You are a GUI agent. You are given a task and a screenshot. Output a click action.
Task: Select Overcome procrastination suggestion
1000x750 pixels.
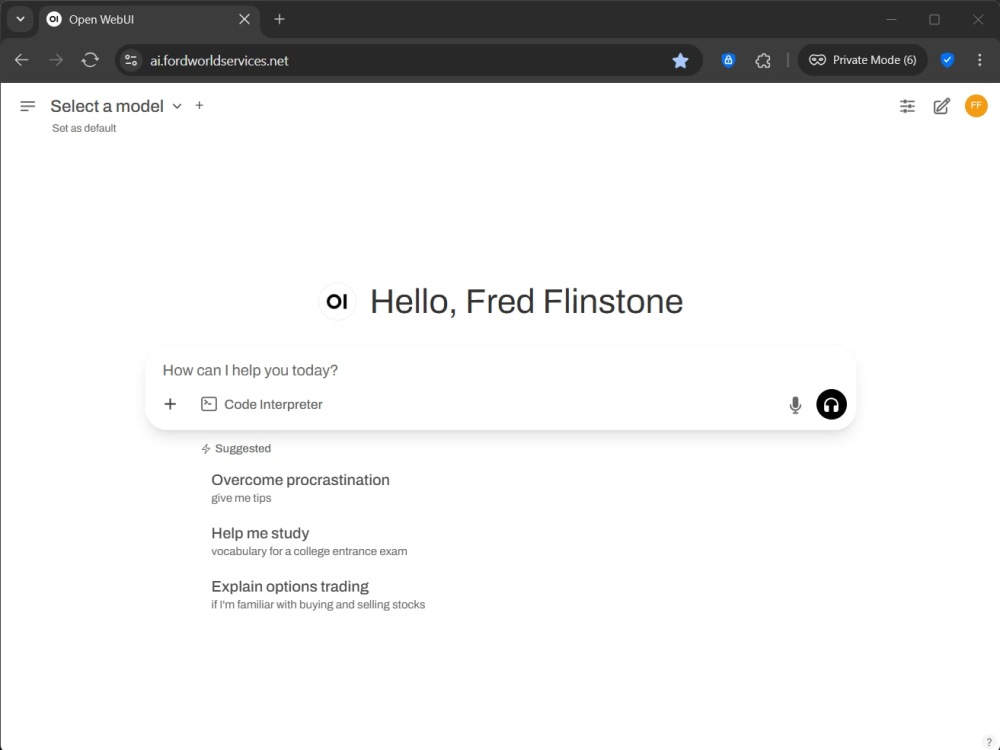(300, 488)
